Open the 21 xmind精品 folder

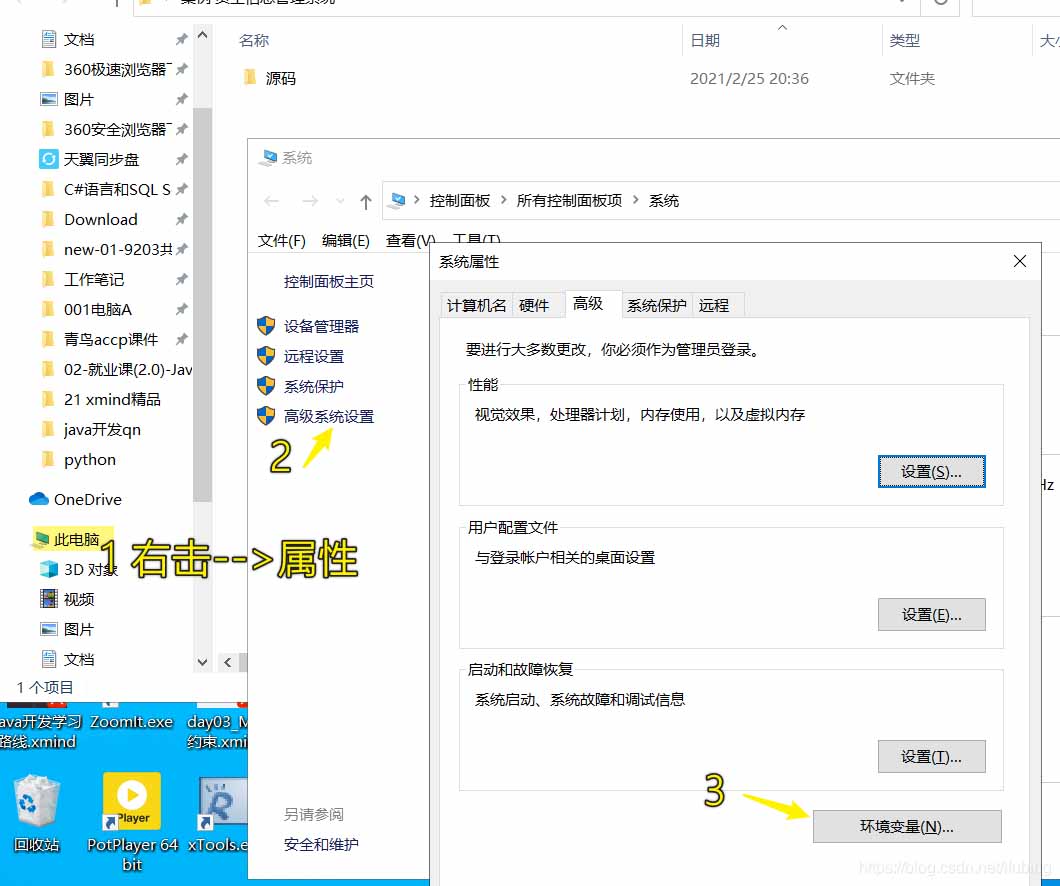101,399
